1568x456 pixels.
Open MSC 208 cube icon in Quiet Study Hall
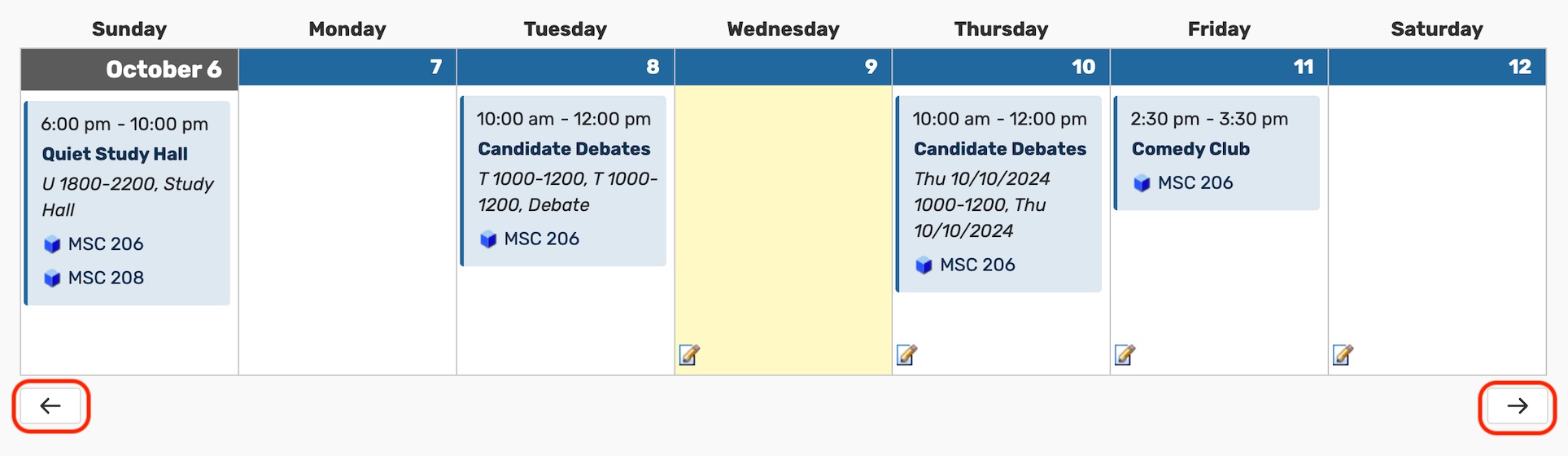pyautogui.click(x=52, y=278)
